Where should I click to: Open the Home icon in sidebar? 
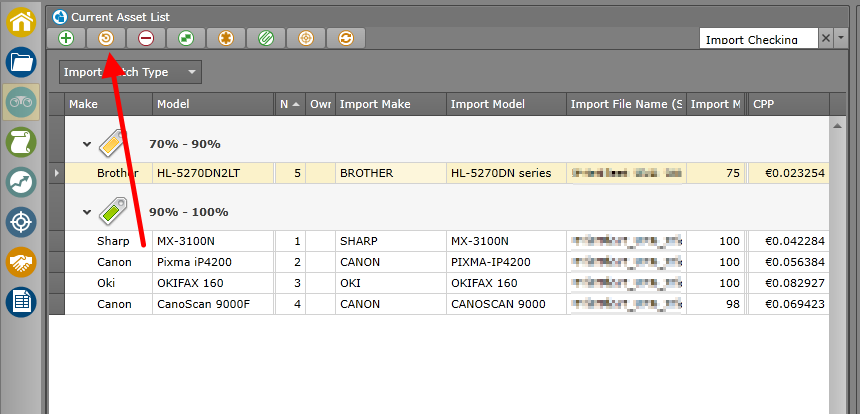(x=21, y=22)
